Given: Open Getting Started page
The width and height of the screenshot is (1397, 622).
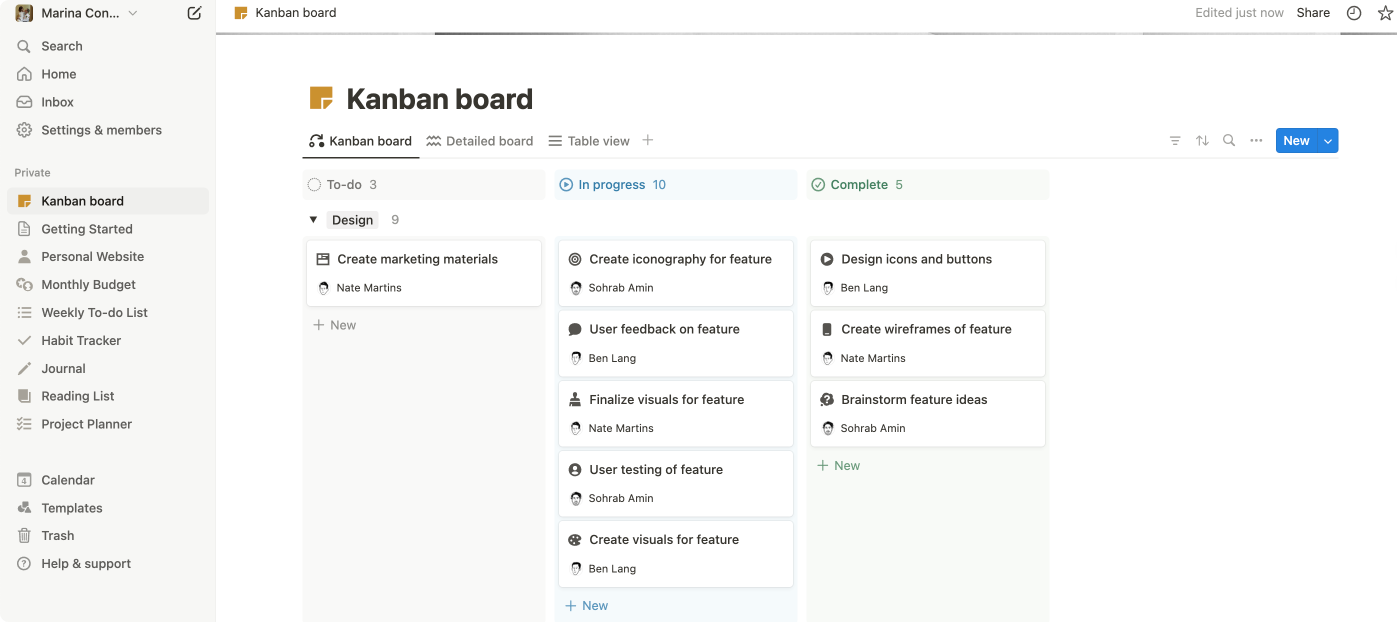Looking at the screenshot, I should point(108,229).
